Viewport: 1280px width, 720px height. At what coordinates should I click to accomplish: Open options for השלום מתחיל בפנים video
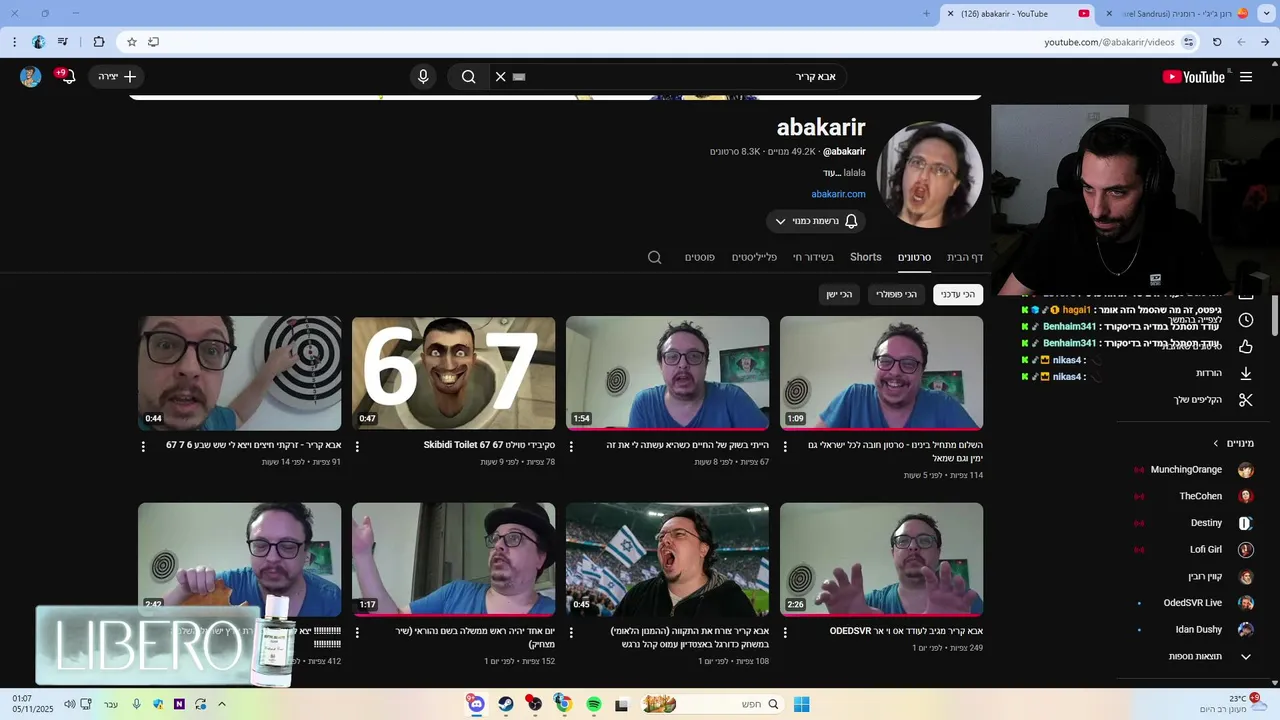[785, 447]
